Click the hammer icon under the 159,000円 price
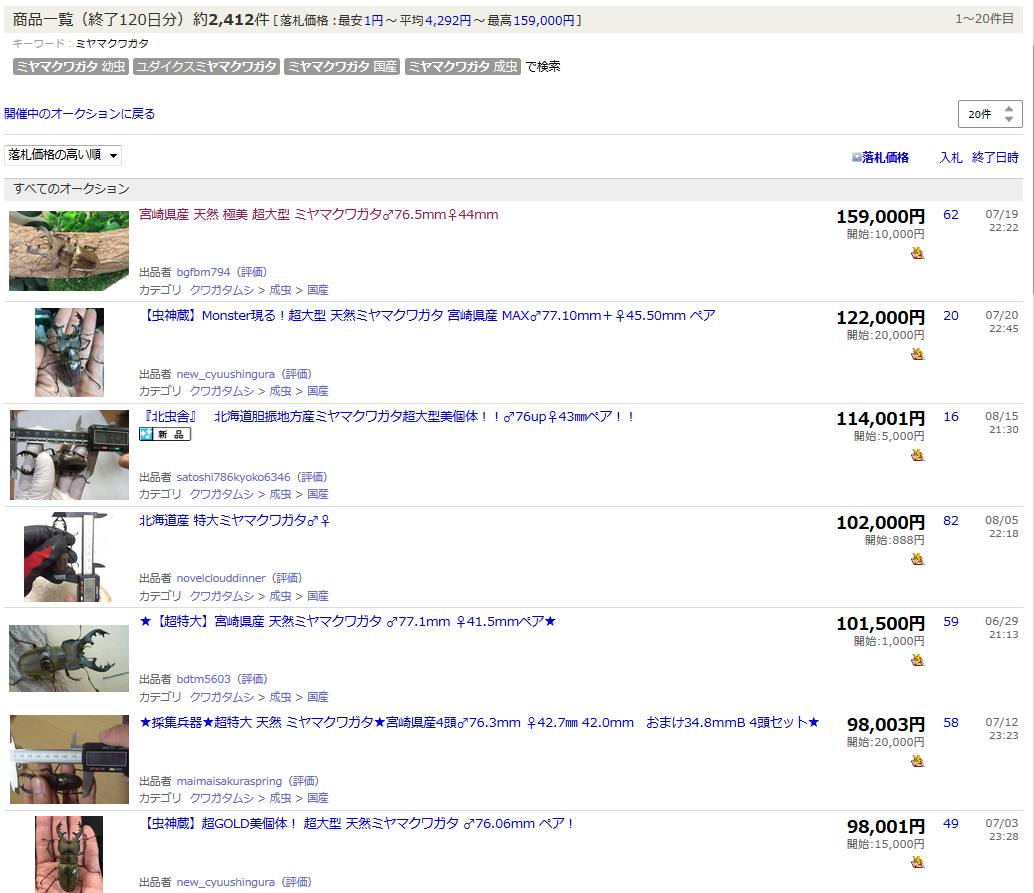Viewport: 1034px width, 893px height. point(917,253)
